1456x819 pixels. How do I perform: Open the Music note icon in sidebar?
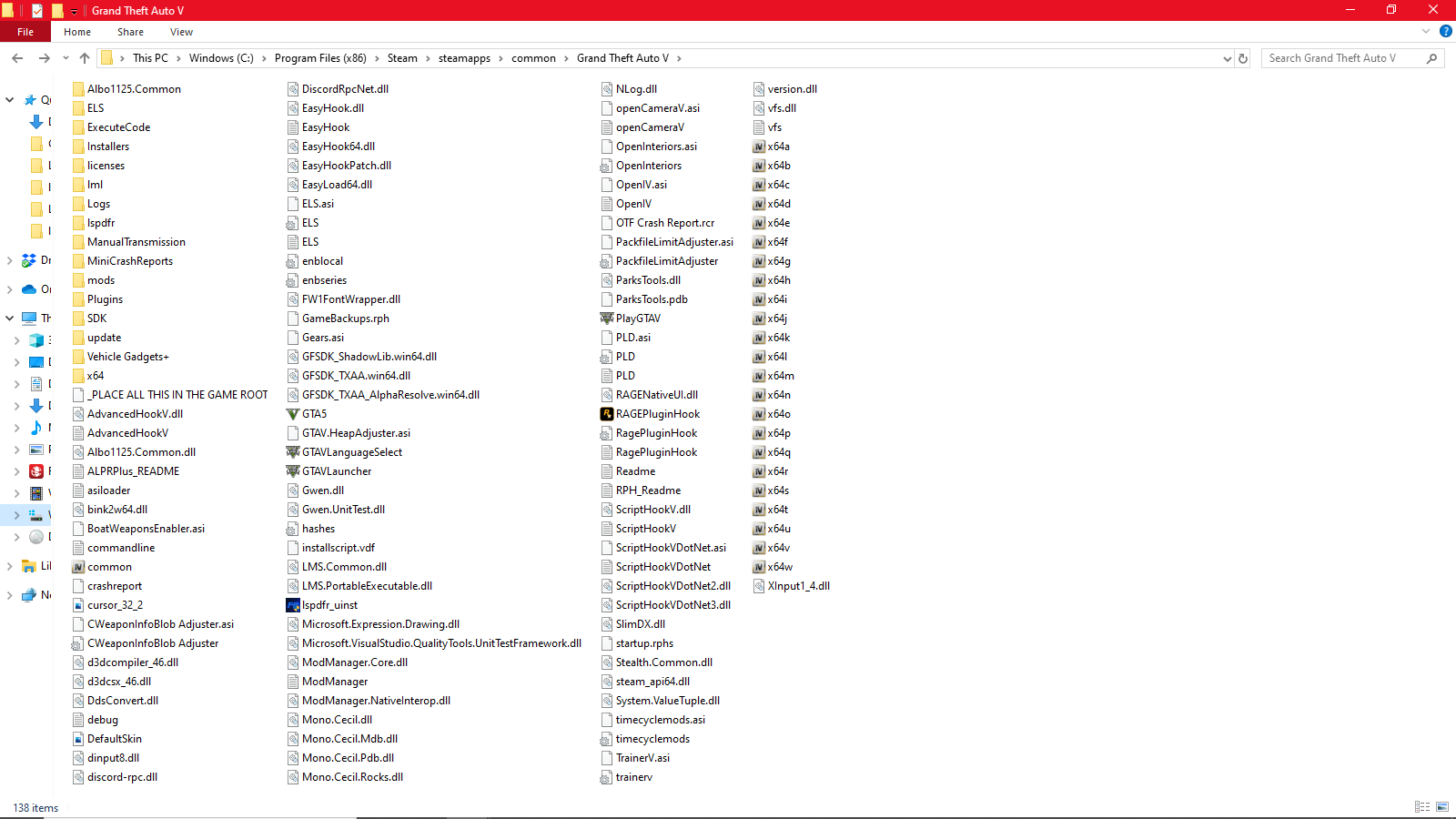36,428
